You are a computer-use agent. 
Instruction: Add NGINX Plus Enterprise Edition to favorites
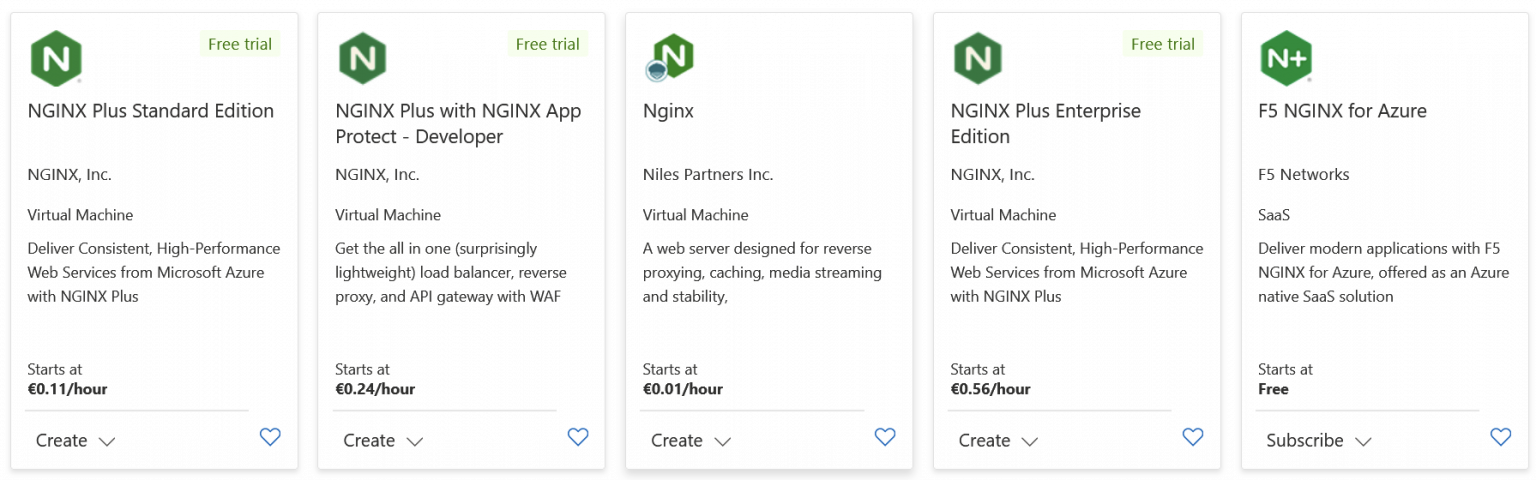[x=1193, y=437]
